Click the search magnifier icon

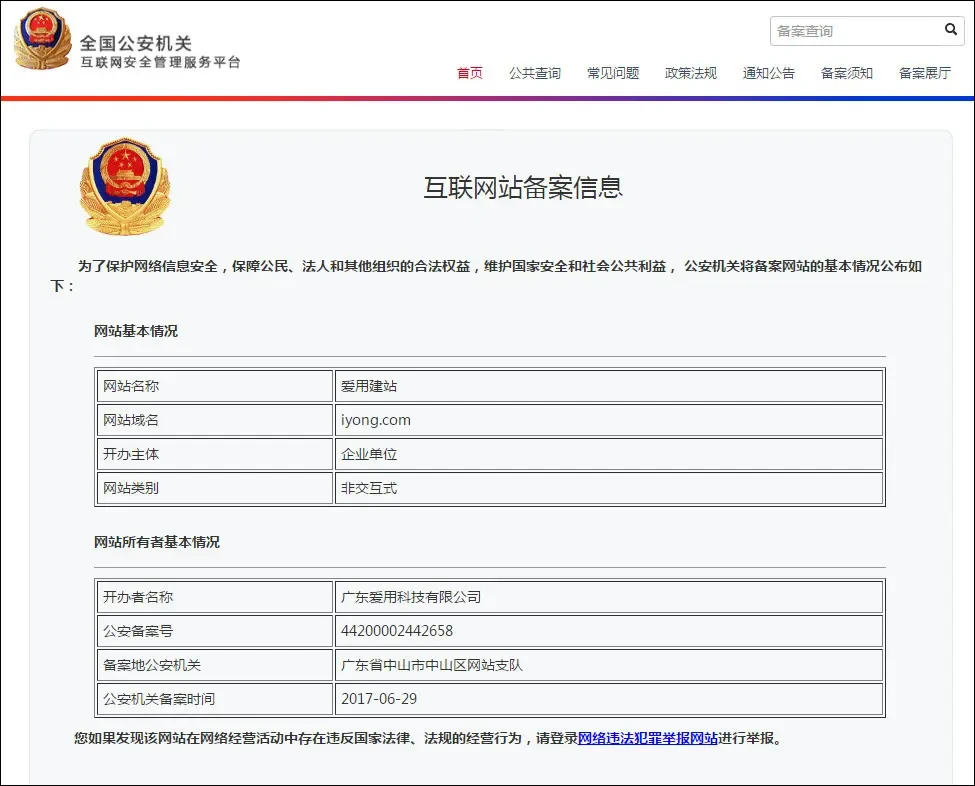(x=949, y=30)
